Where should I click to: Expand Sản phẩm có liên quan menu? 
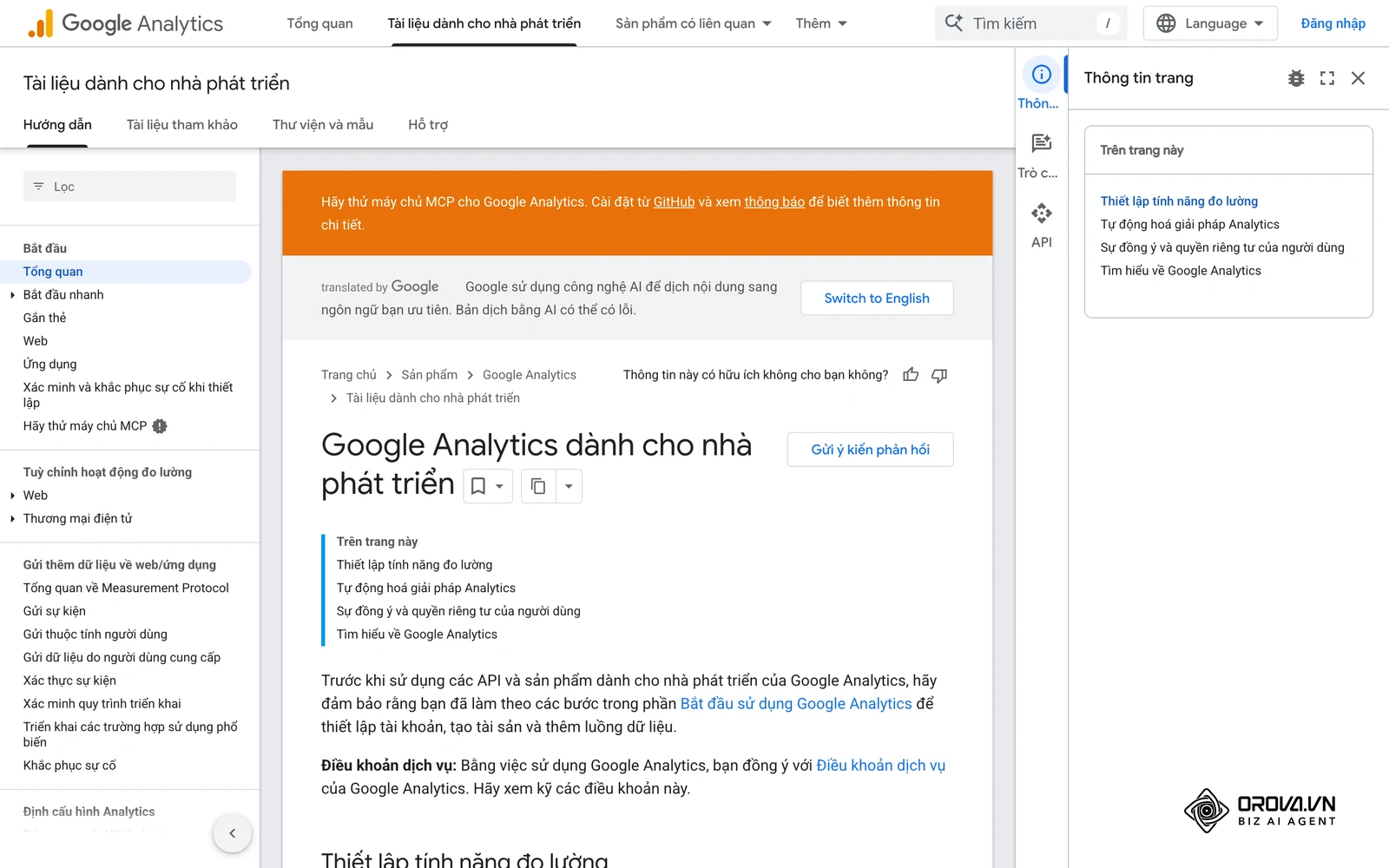[x=693, y=23]
